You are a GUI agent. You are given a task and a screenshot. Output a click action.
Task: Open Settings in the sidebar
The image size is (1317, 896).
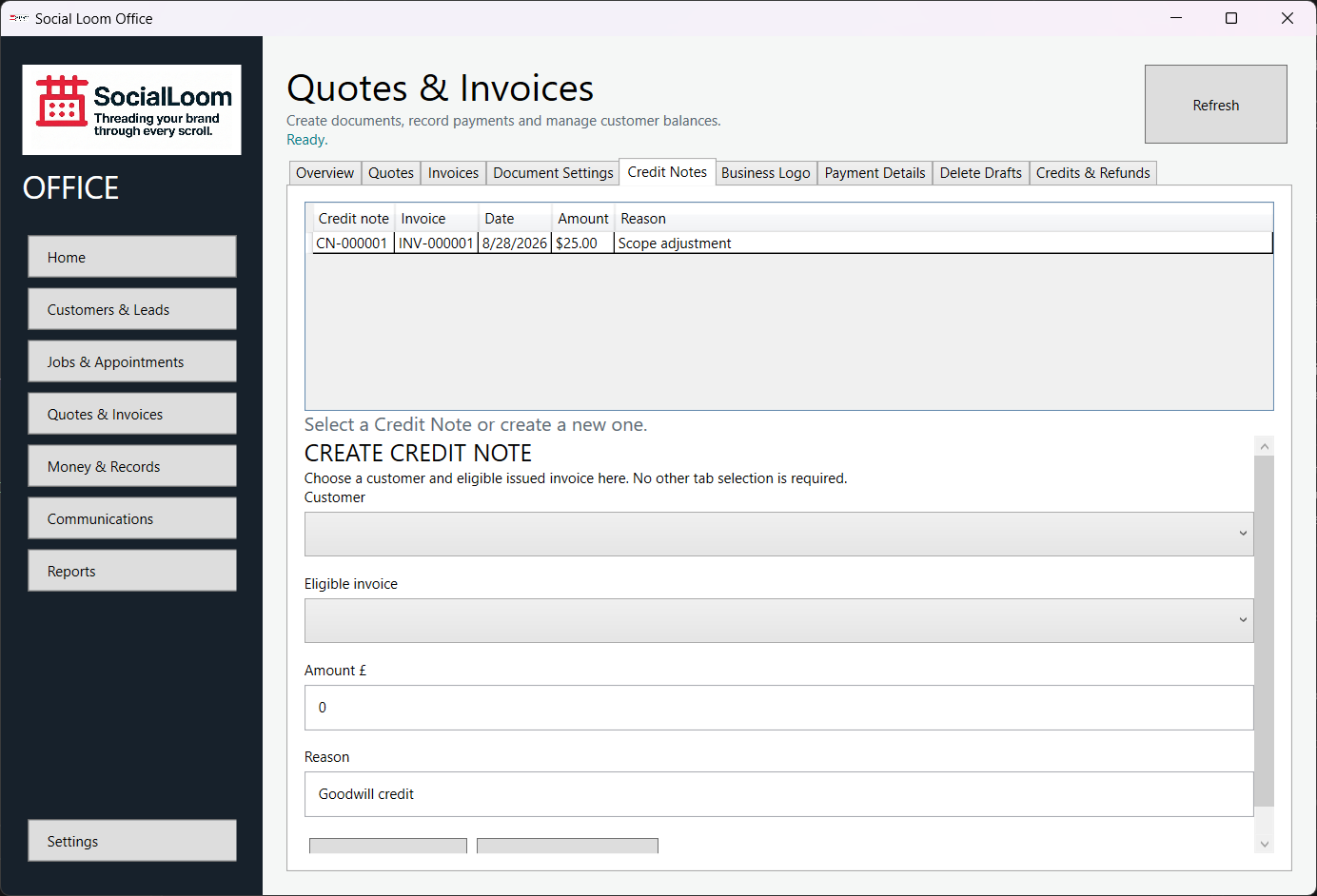coord(132,841)
